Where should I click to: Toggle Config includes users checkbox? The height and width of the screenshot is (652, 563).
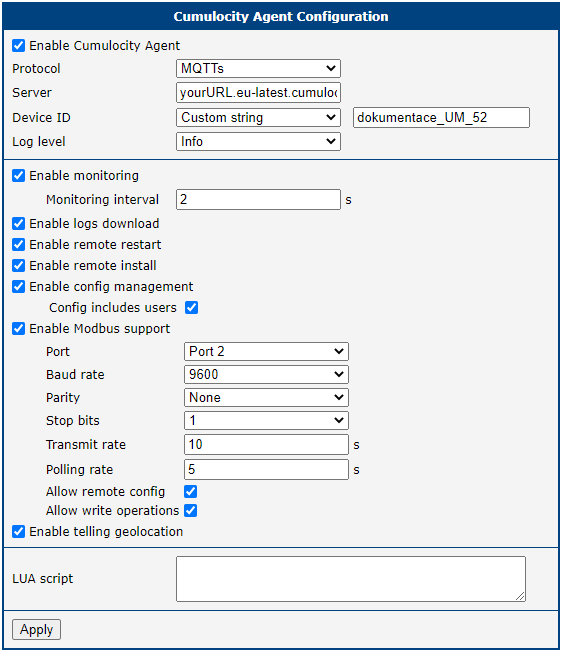coord(191,308)
